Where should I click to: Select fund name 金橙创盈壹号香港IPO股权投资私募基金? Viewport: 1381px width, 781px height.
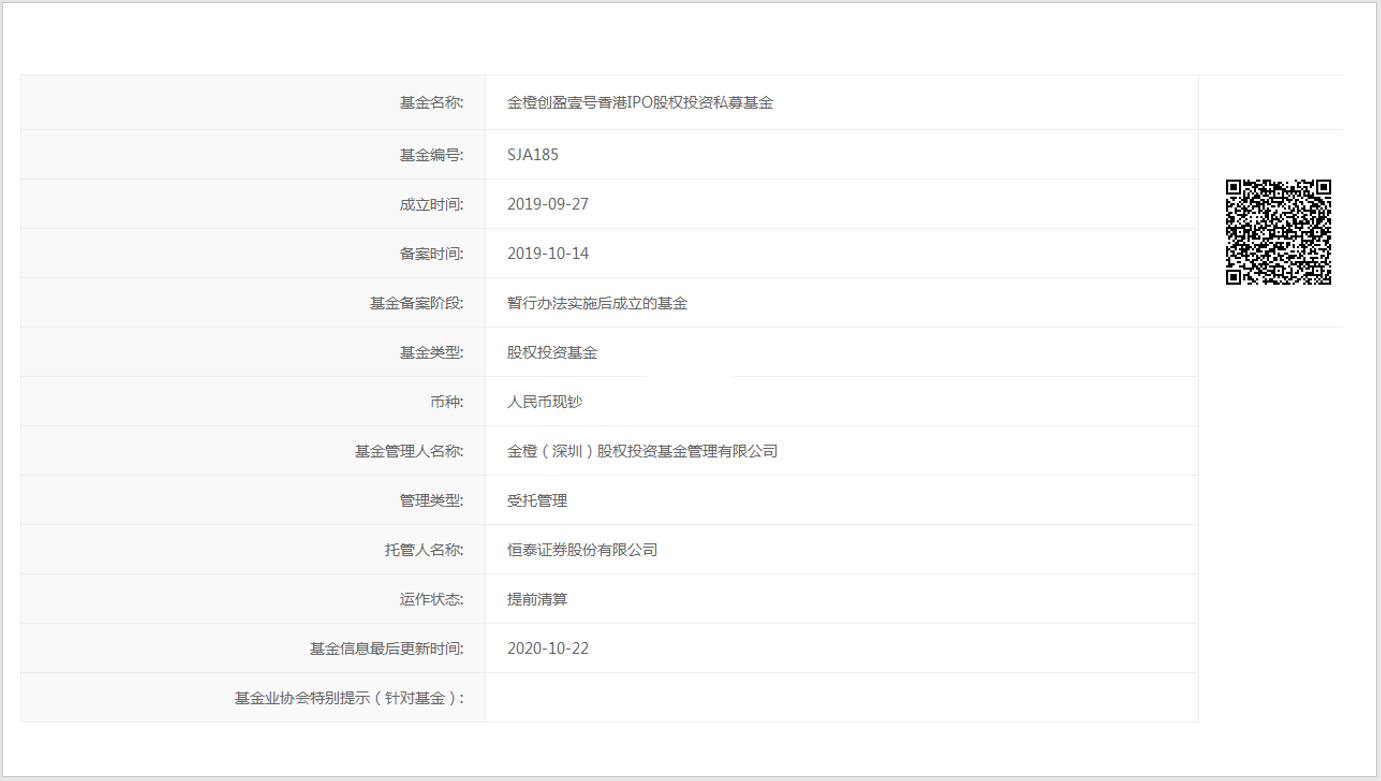pos(640,102)
